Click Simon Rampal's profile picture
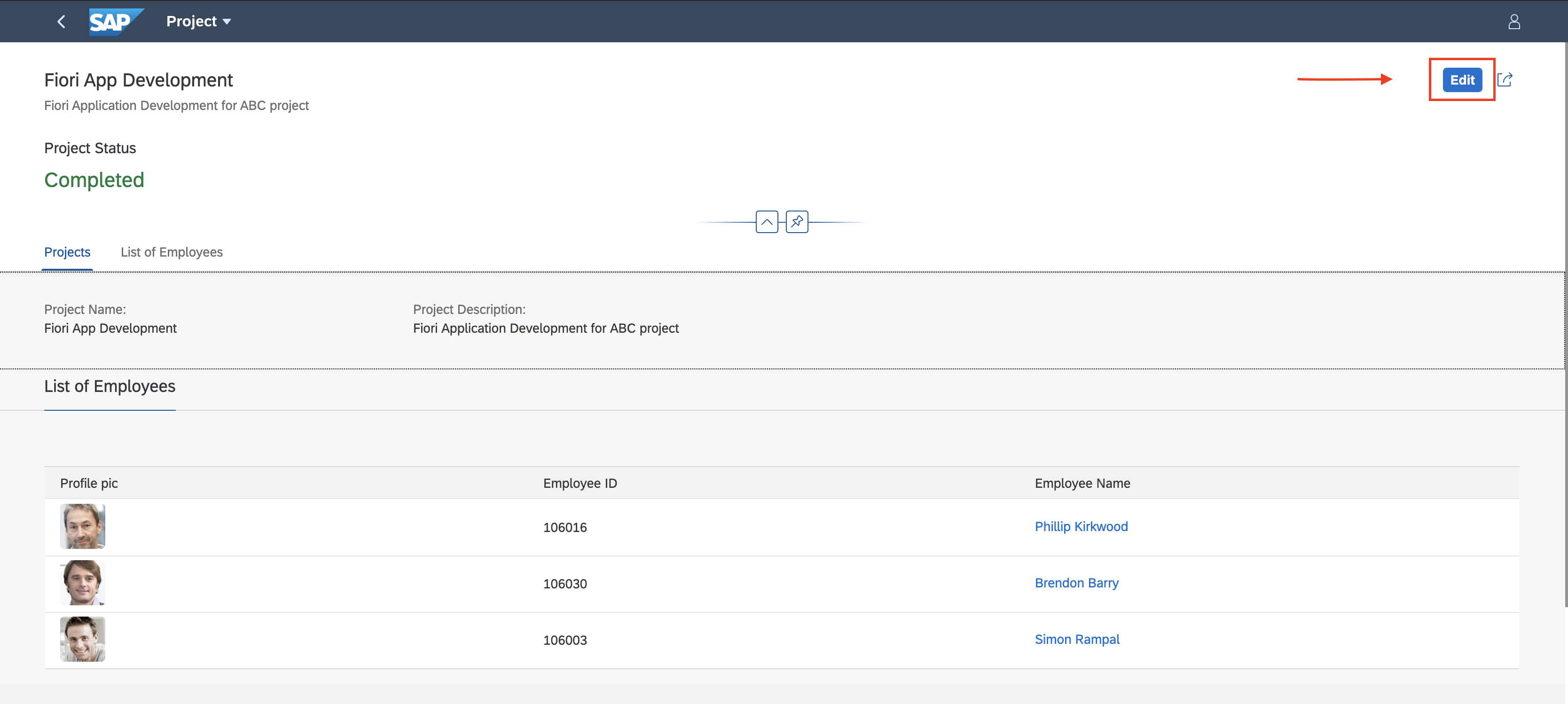Image resolution: width=1568 pixels, height=704 pixels. click(x=83, y=640)
